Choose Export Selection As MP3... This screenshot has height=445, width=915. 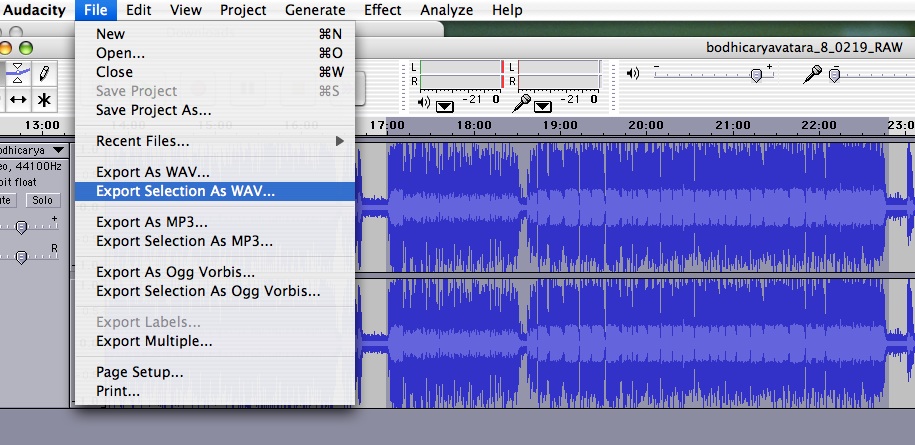coord(215,241)
